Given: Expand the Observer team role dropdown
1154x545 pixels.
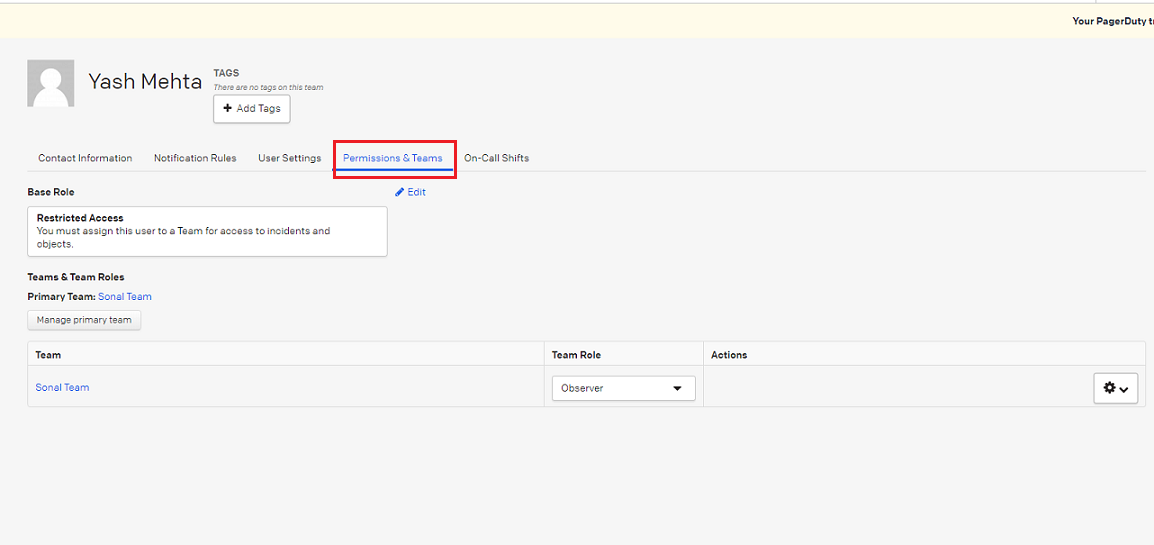Looking at the screenshot, I should coord(623,388).
